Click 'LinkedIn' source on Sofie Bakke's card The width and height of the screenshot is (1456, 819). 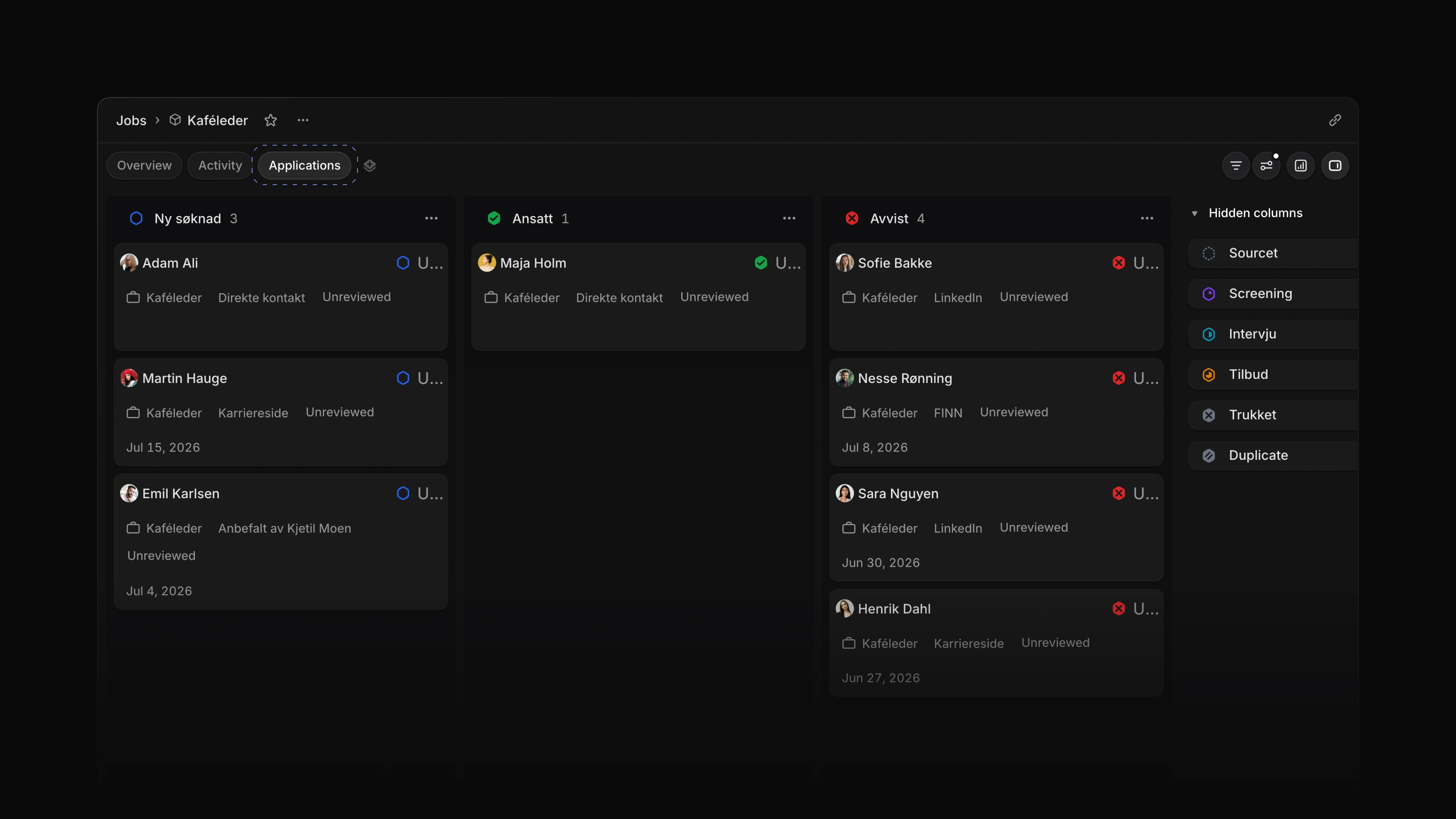pos(958,298)
